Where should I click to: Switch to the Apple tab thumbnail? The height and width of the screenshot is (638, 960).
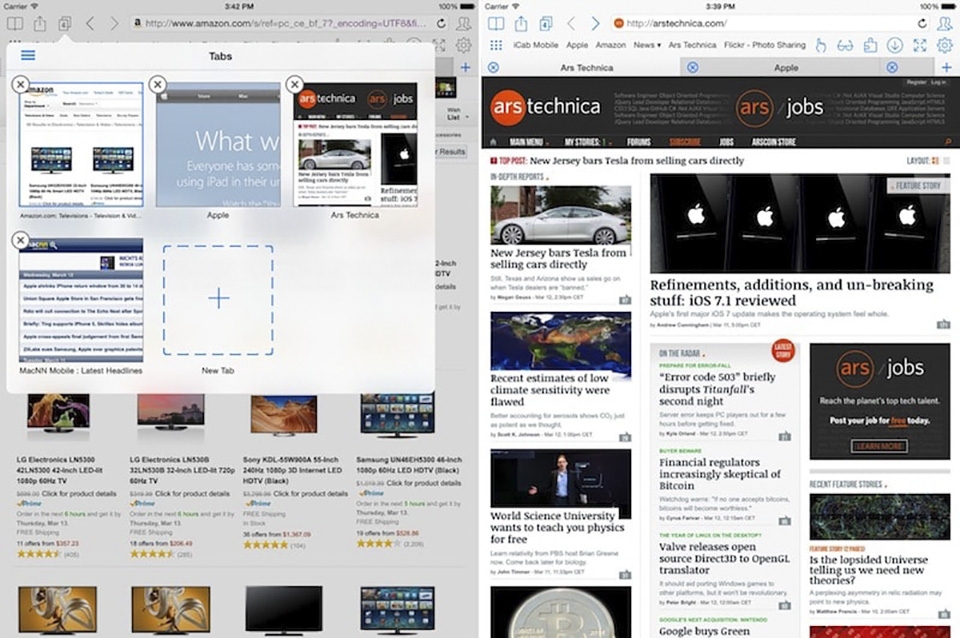[218, 144]
